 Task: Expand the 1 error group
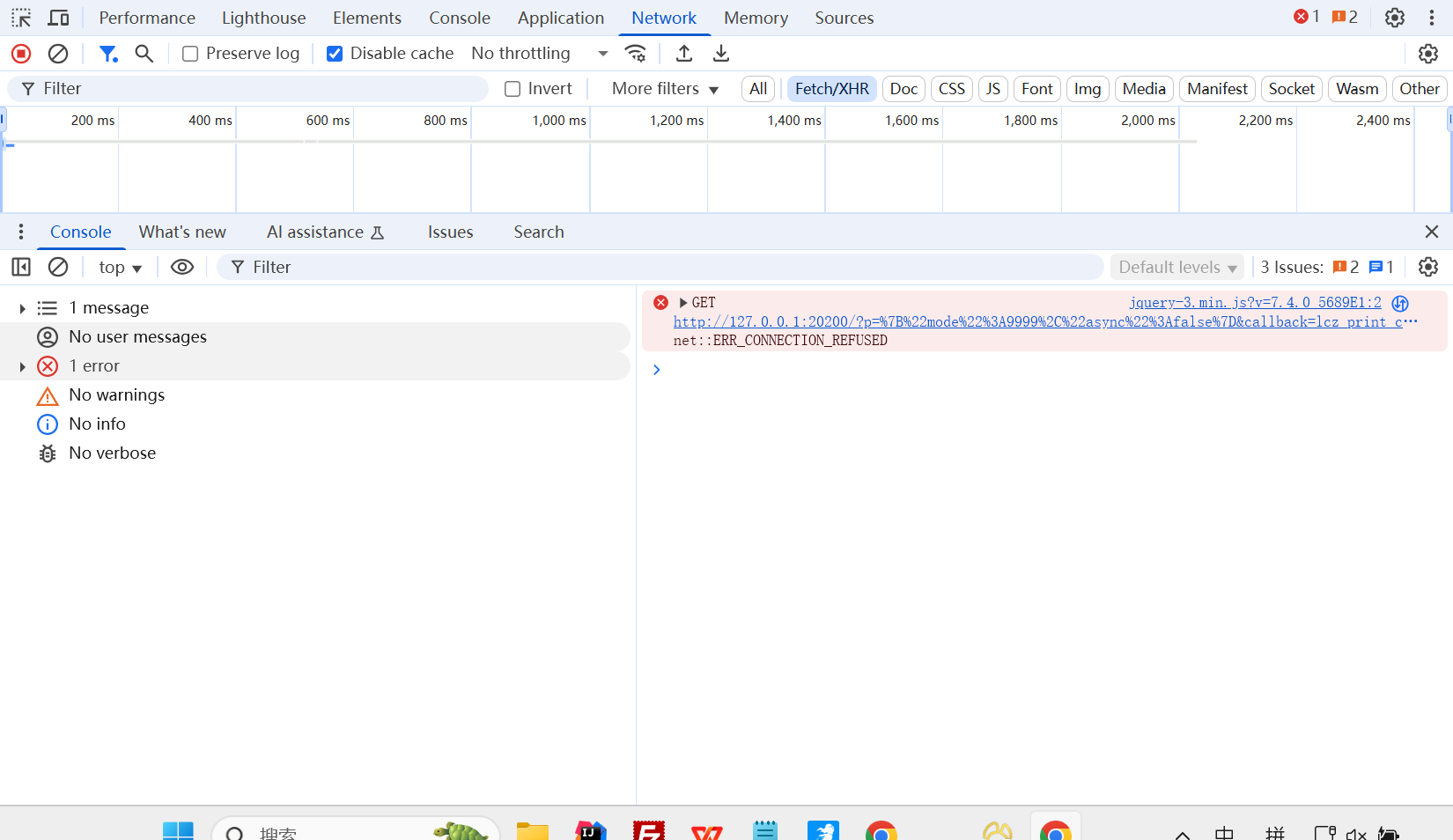(x=22, y=366)
